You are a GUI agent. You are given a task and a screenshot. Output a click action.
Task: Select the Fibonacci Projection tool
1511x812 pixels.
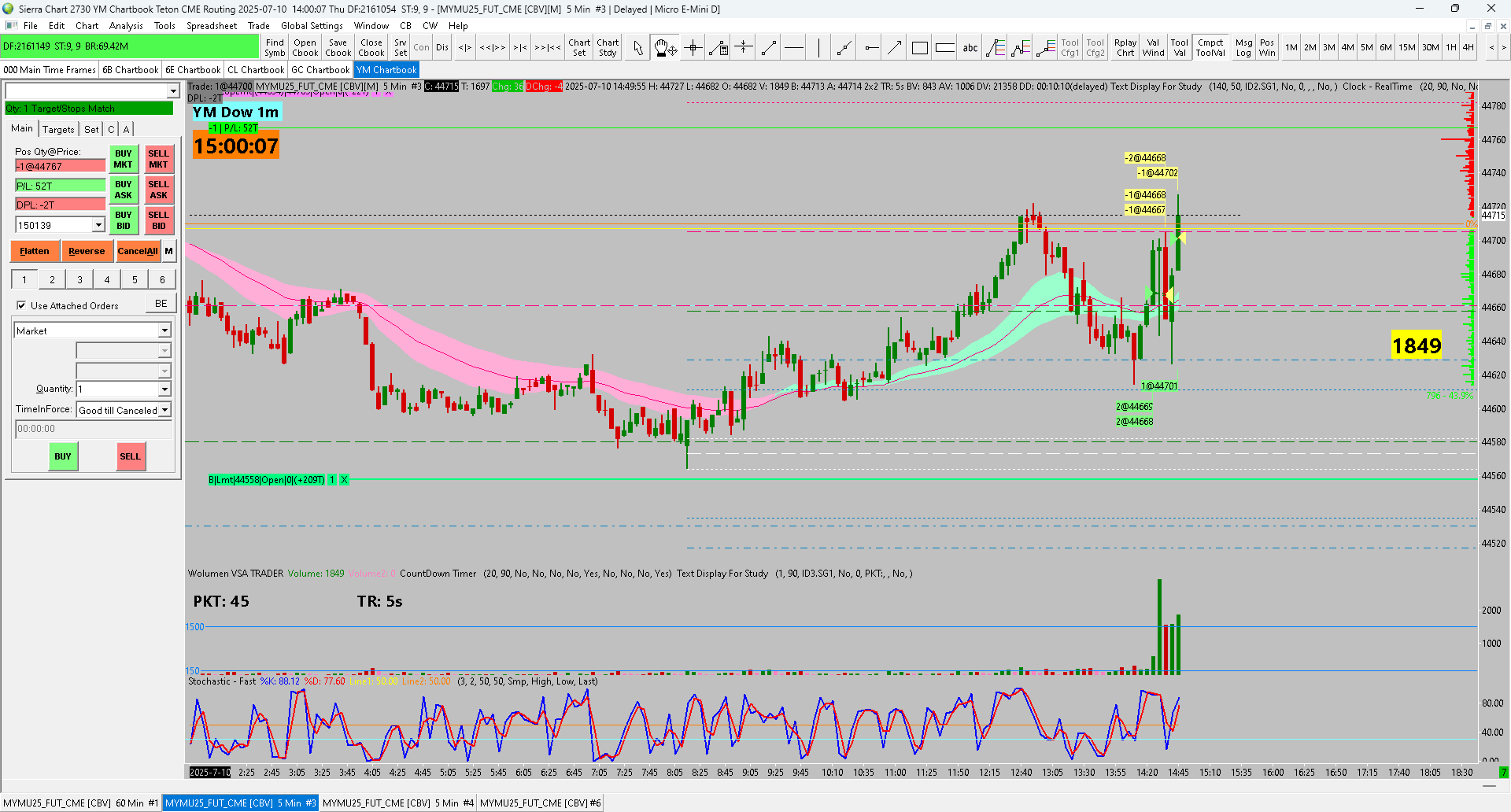click(1021, 48)
